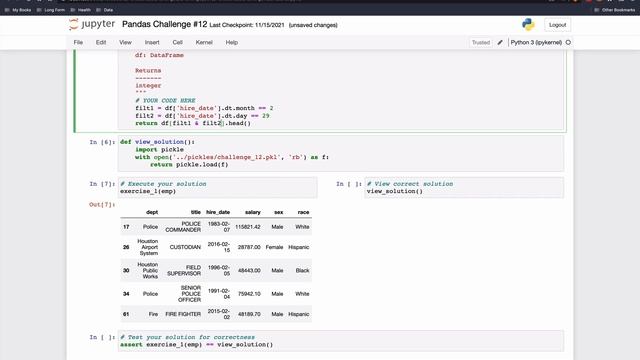Viewport: 640px width, 360px height.
Task: Click the race column header
Action: click(x=303, y=212)
